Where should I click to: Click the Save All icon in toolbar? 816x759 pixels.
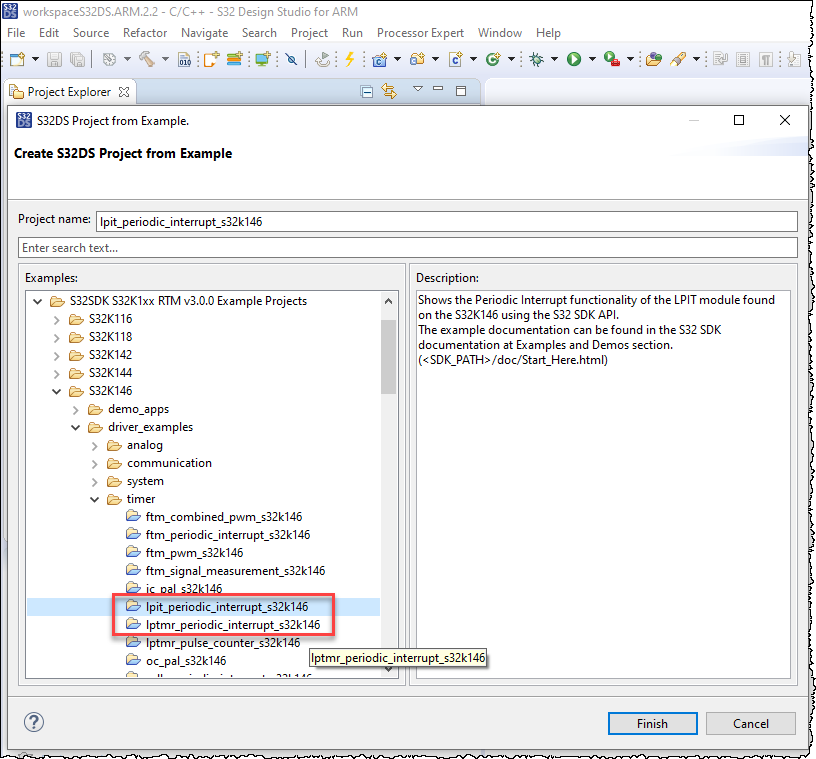pos(77,59)
